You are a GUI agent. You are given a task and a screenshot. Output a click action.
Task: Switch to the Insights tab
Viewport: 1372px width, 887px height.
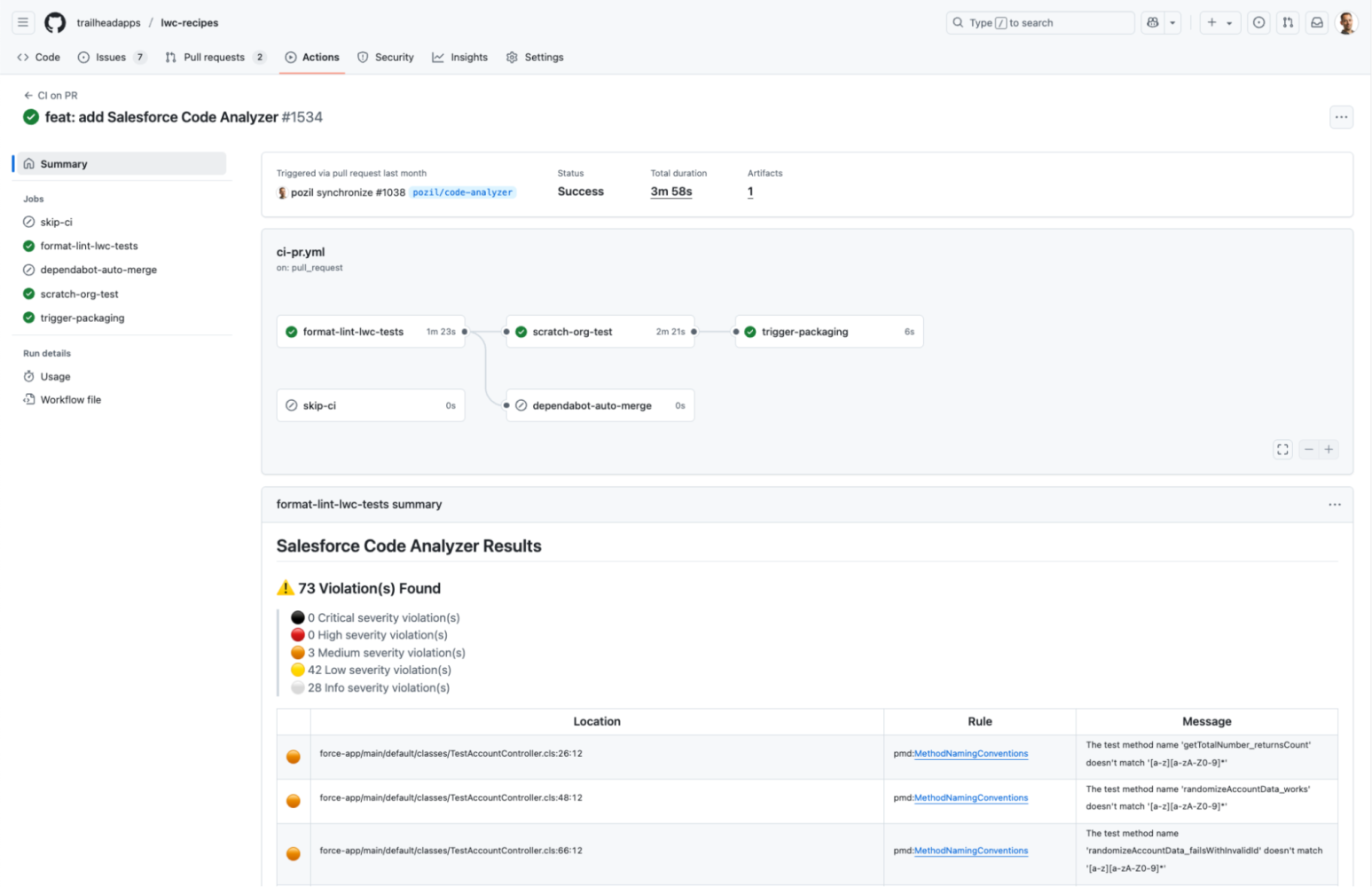[x=459, y=57]
